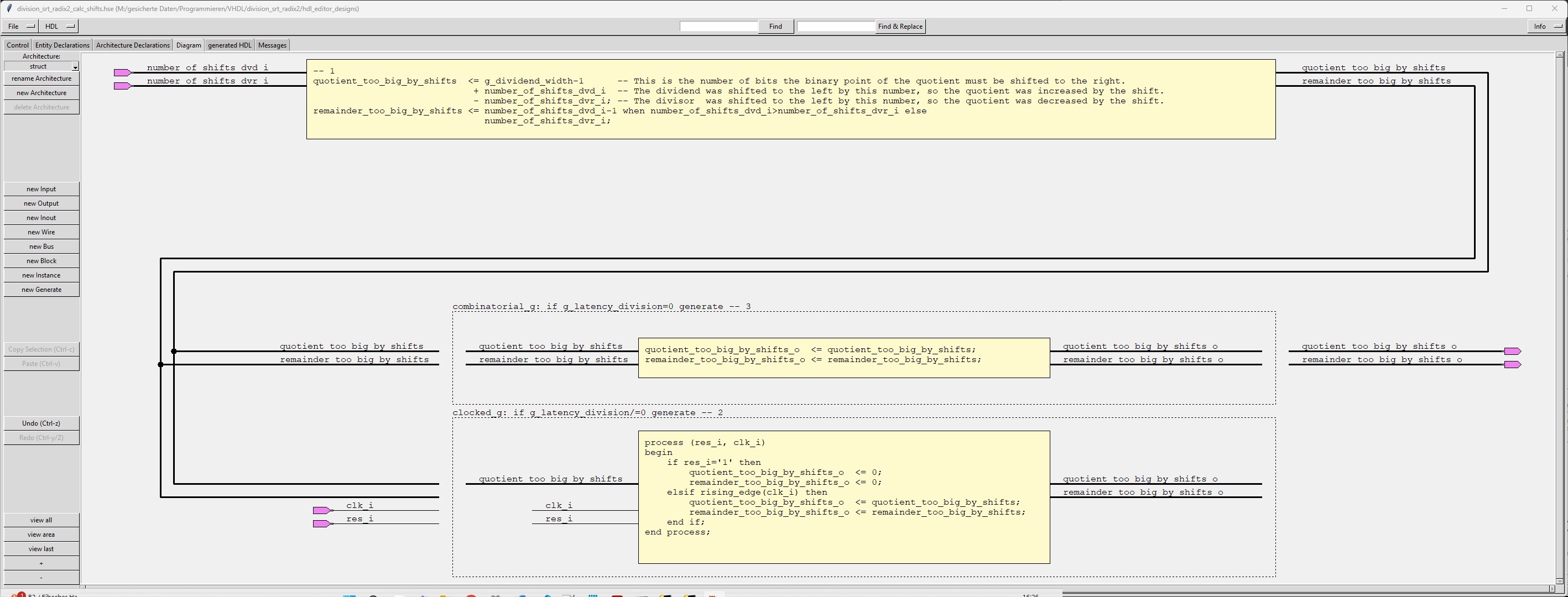Viewport: 1568px width, 597px height.
Task: Click the number_of_shifts_dvr_i input port symbol
Action: tap(122, 86)
